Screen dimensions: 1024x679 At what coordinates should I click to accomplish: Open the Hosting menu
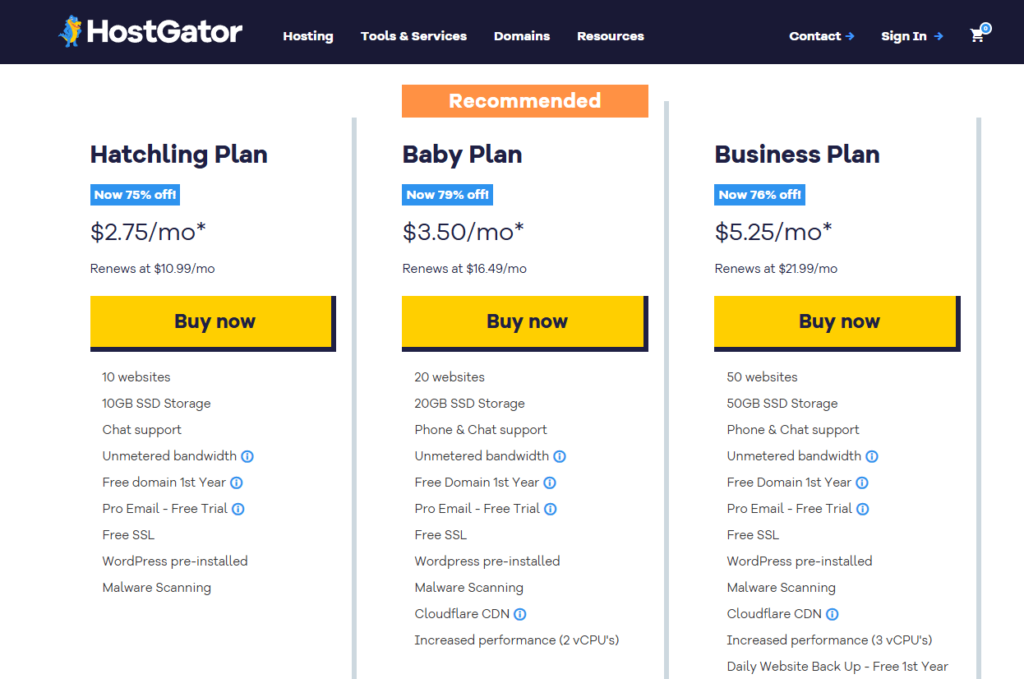tap(308, 37)
